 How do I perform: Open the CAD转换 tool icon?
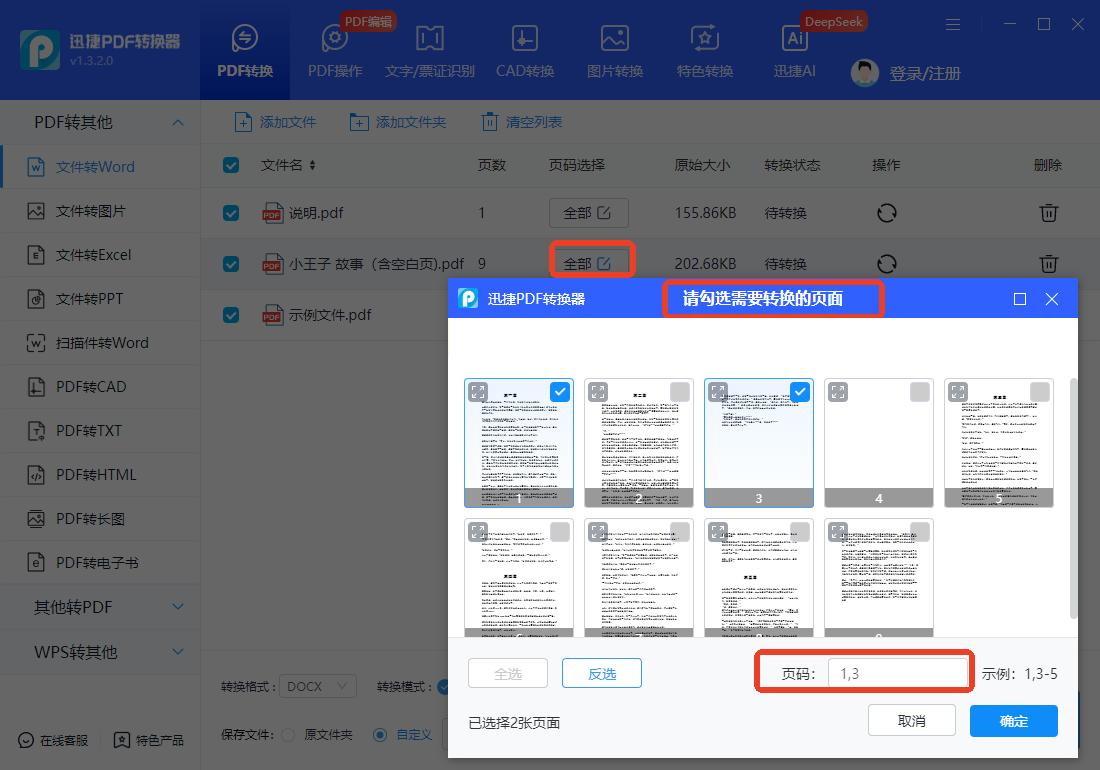pos(524,40)
